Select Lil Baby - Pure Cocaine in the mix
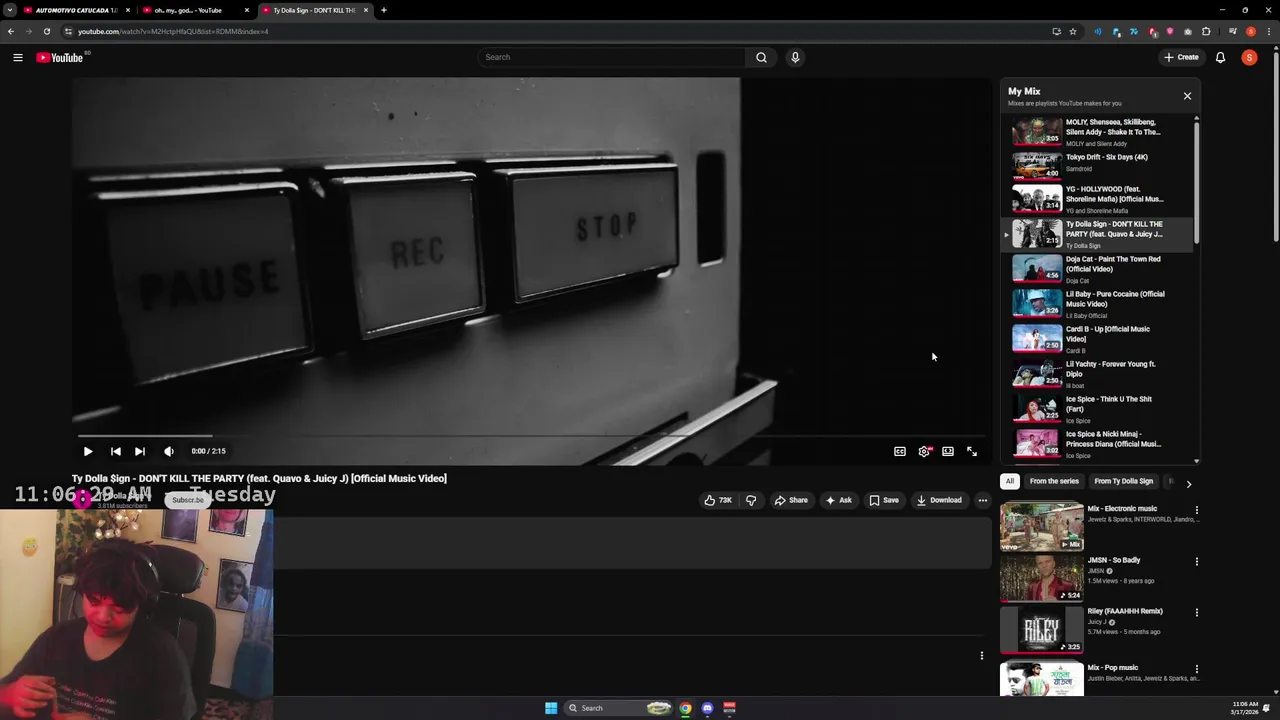1280x720 pixels. 1098,304
